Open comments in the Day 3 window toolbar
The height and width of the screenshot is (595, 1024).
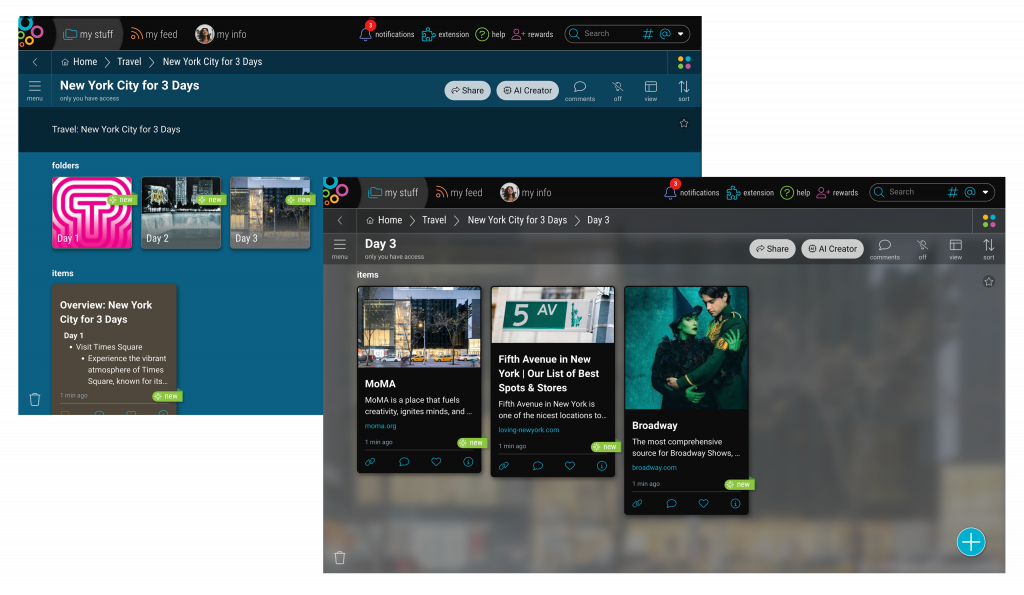(884, 248)
